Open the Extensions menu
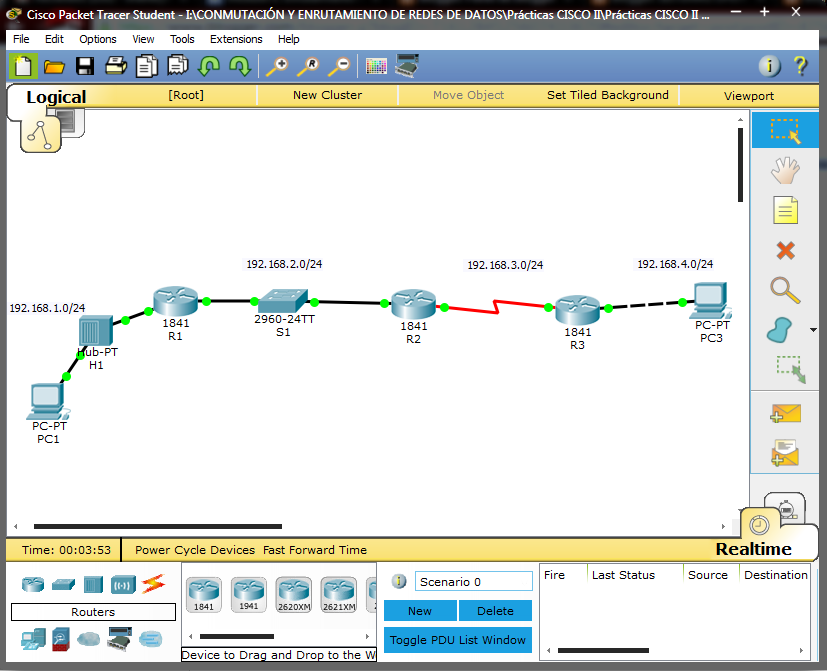The width and height of the screenshot is (827, 671). click(x=236, y=39)
